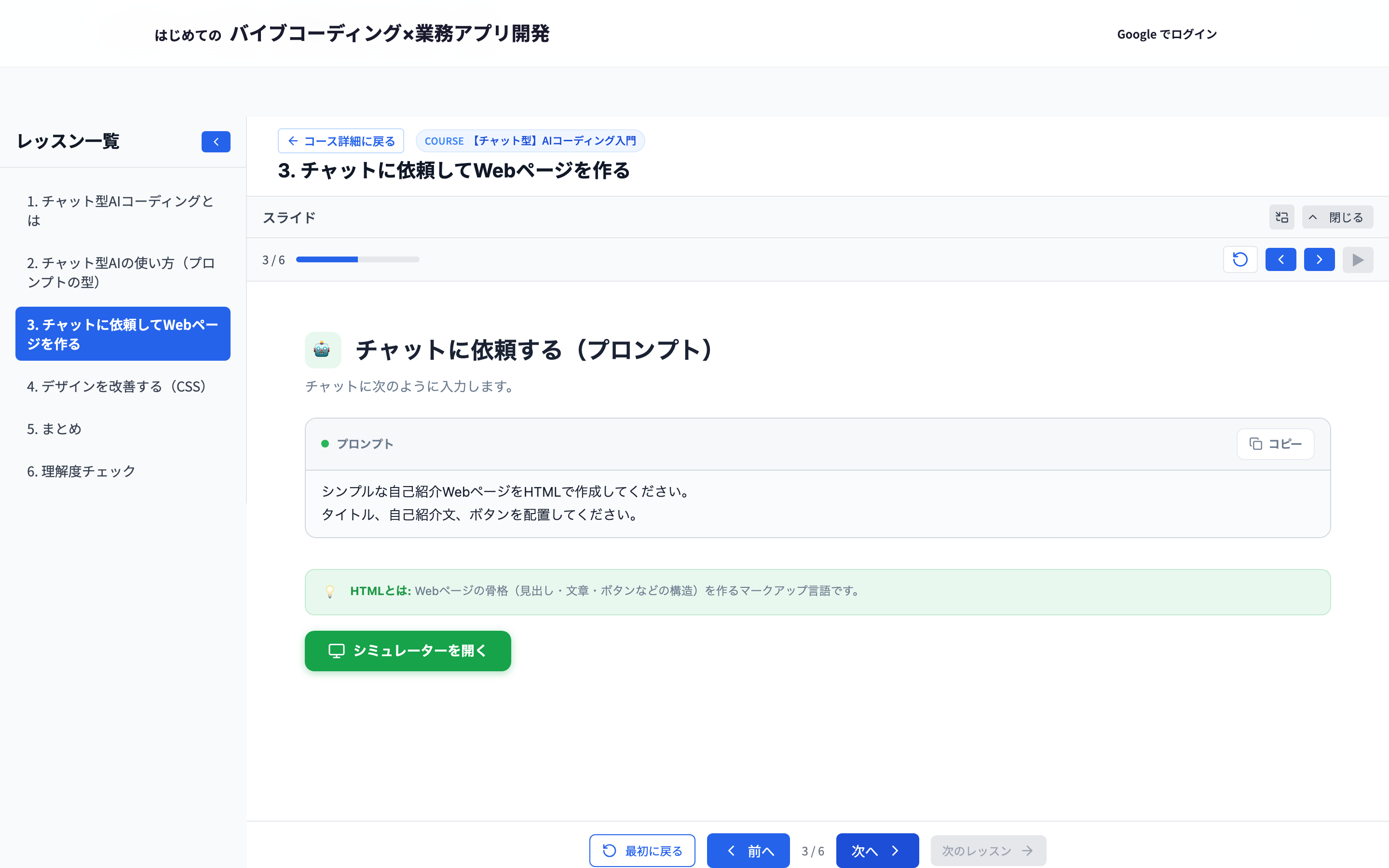Screen dimensions: 1389x868
Task: Click the bottom 3 / 6 page indicator
Action: 813,851
